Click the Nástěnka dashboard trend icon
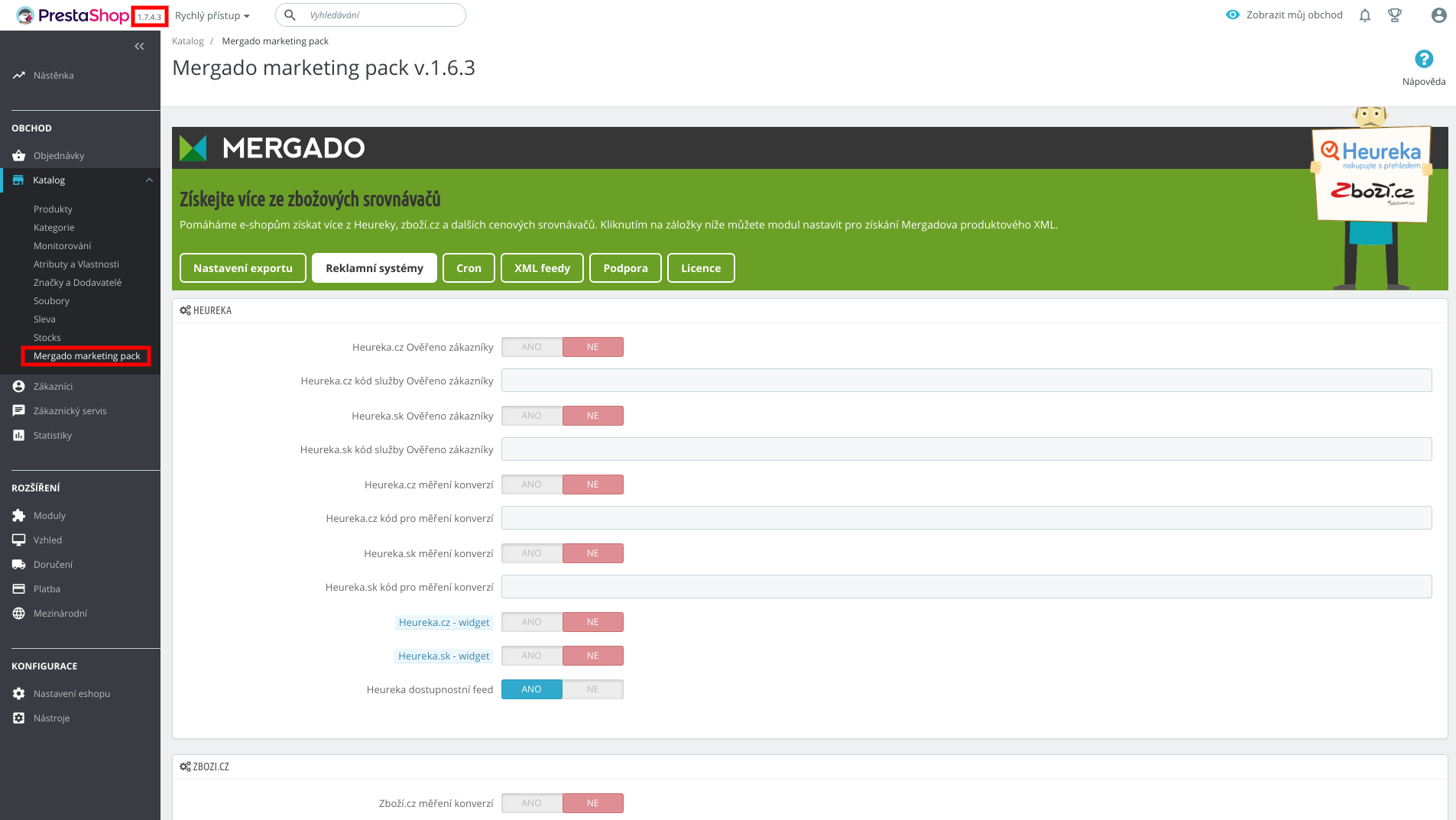 [18, 76]
